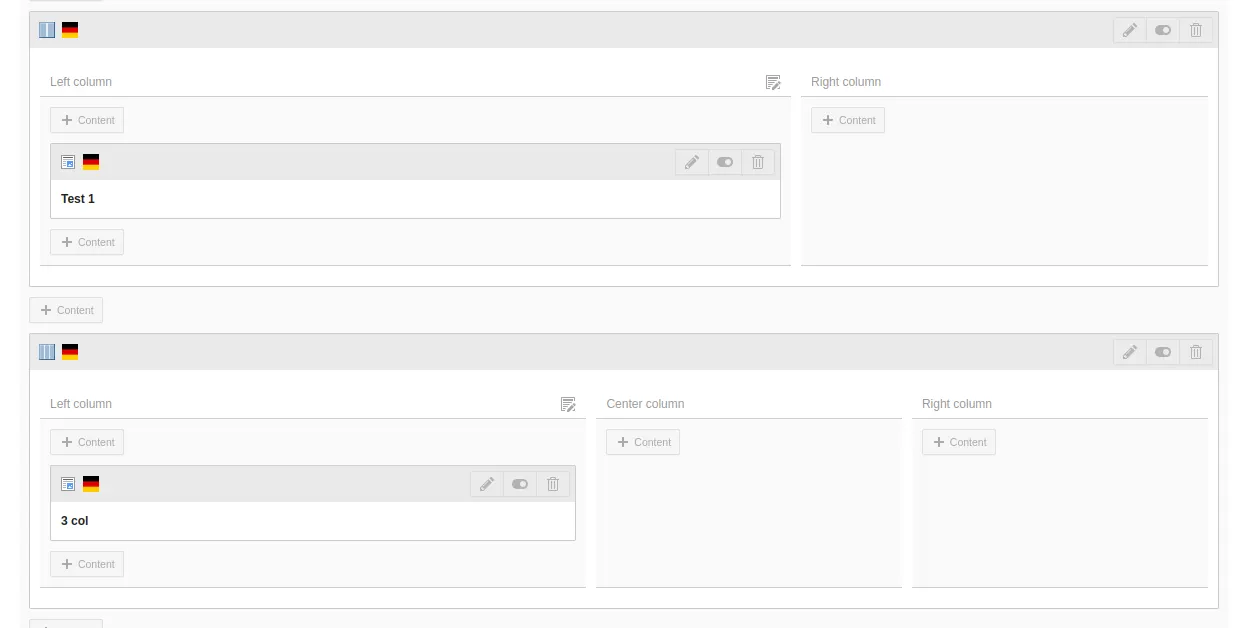
Task: Edit the Test 1 content element
Action: pyautogui.click(x=692, y=162)
